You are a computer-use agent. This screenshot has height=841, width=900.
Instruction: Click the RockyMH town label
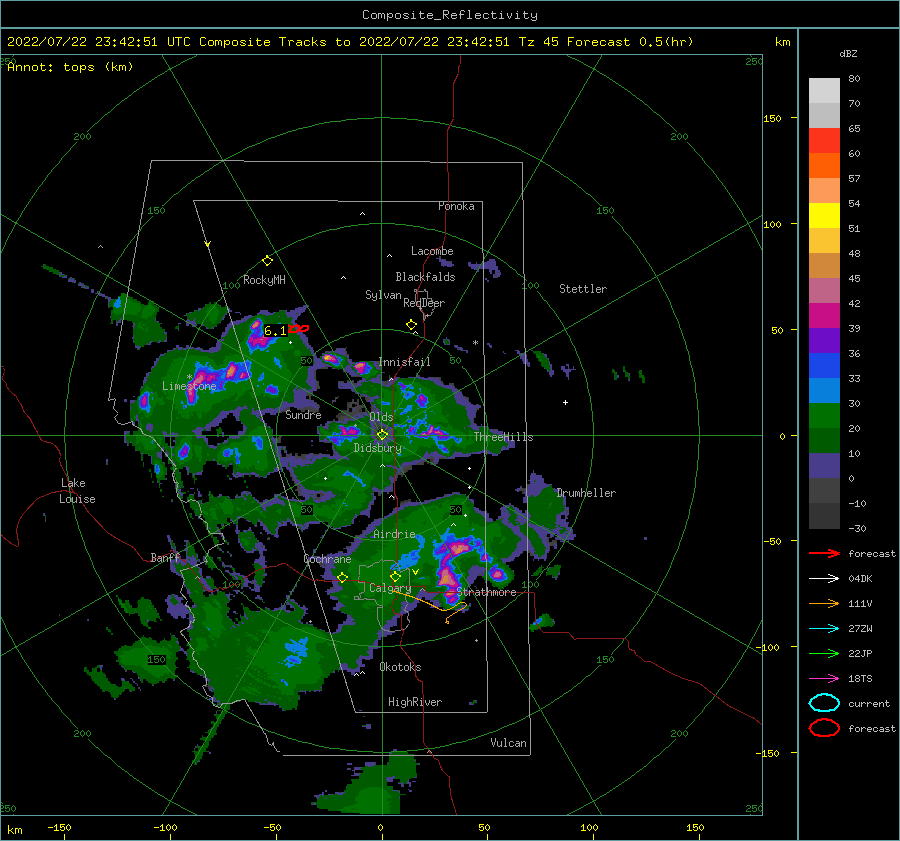click(264, 280)
